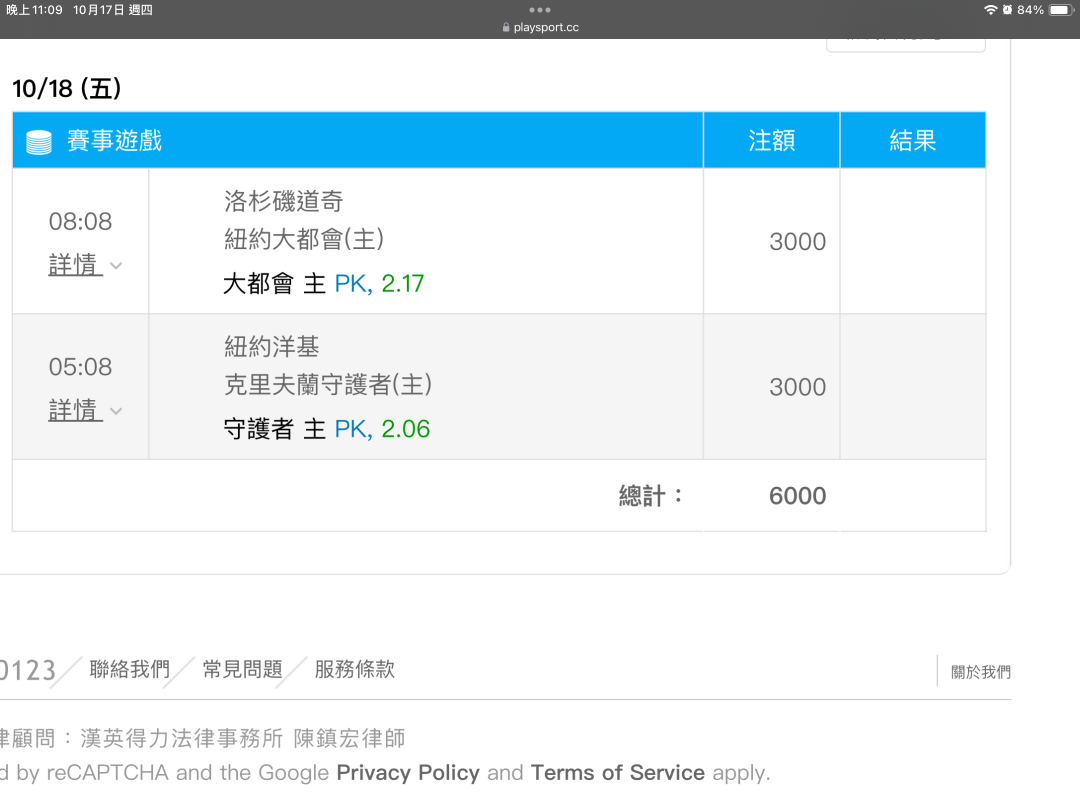The image size is (1080, 810).
Task: Click the 克里夫蘭守護者(主) team name
Action: 328,385
